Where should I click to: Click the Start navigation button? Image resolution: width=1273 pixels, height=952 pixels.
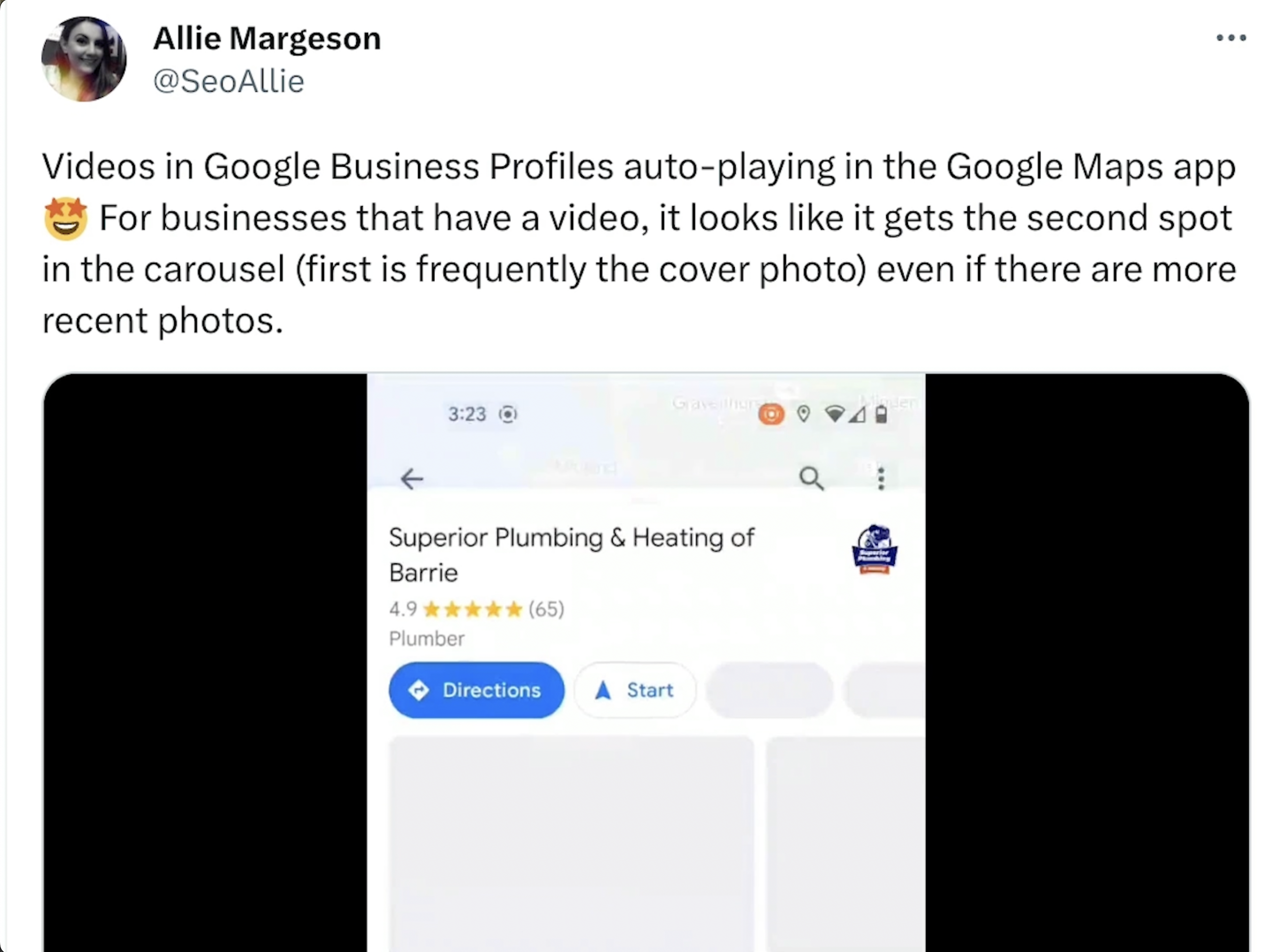click(636, 689)
